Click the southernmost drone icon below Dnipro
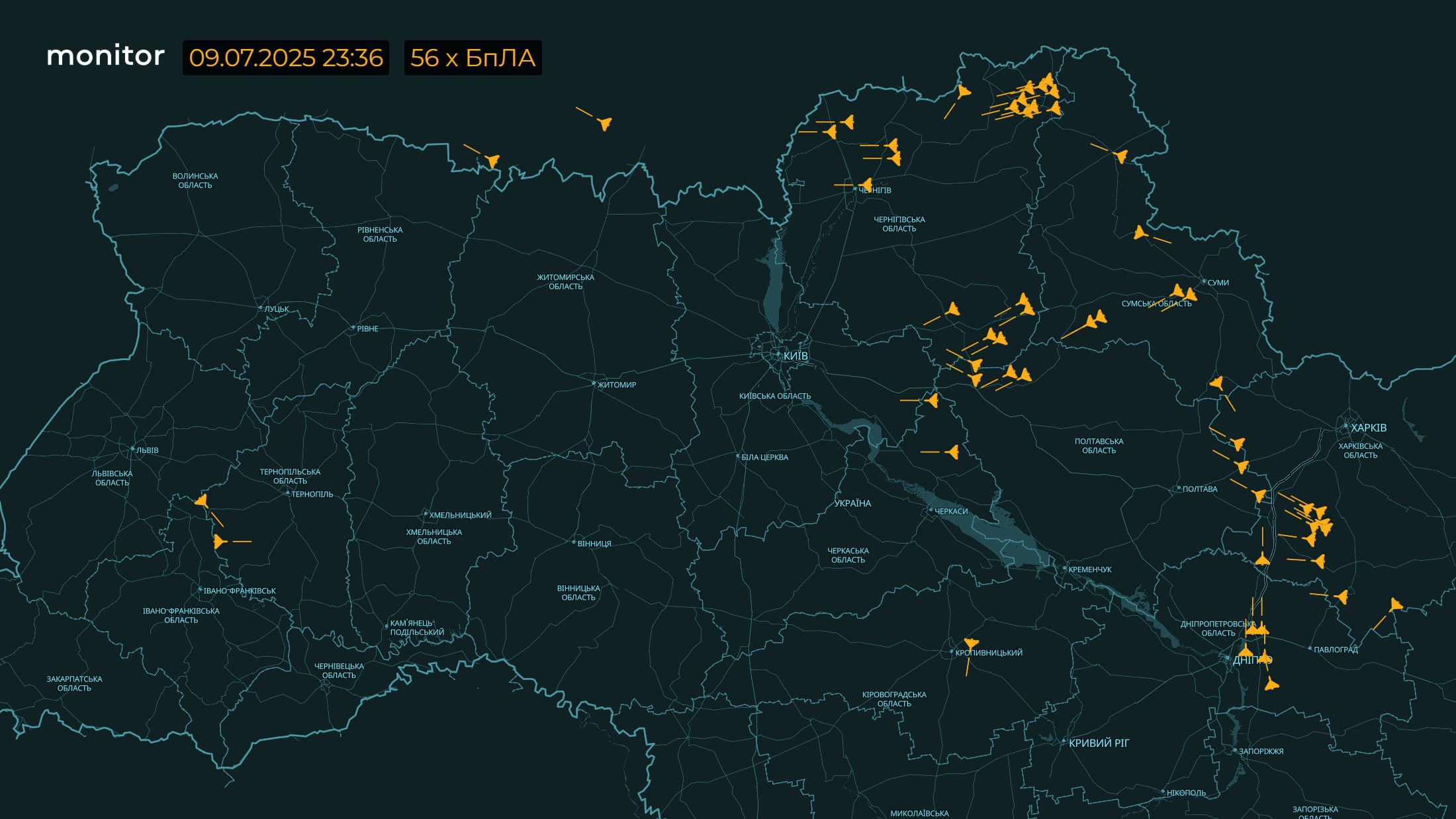The height and width of the screenshot is (819, 1456). point(1271,684)
